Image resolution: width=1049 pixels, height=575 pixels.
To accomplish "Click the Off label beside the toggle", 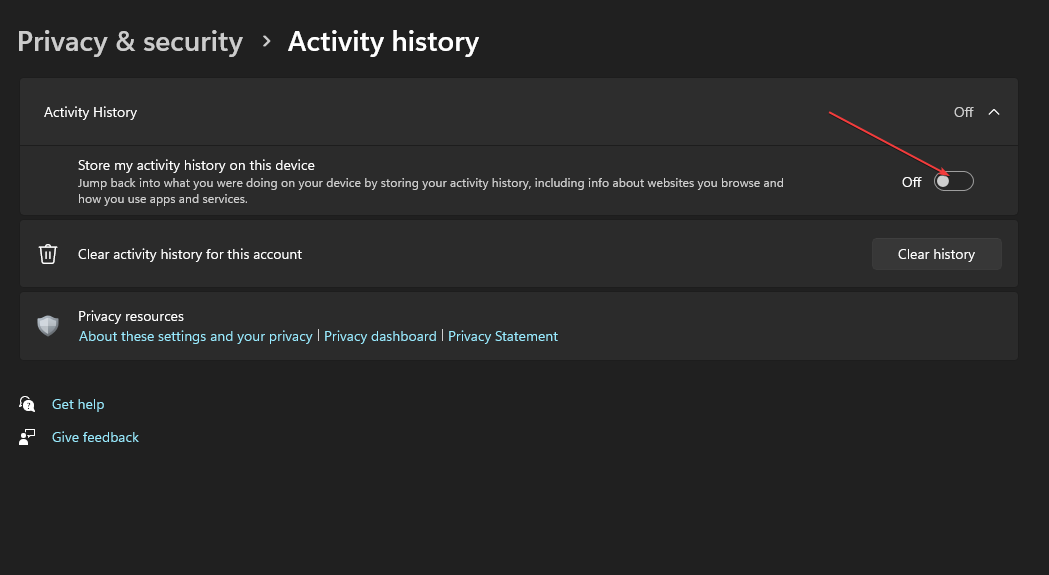I will click(911, 182).
